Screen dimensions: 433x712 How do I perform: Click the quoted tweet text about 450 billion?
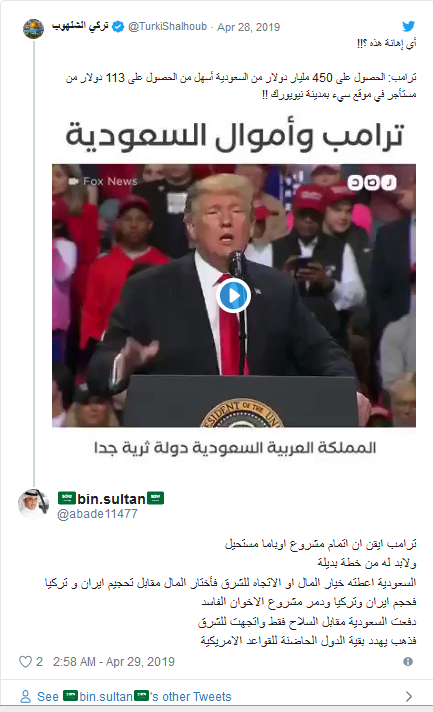(241, 86)
